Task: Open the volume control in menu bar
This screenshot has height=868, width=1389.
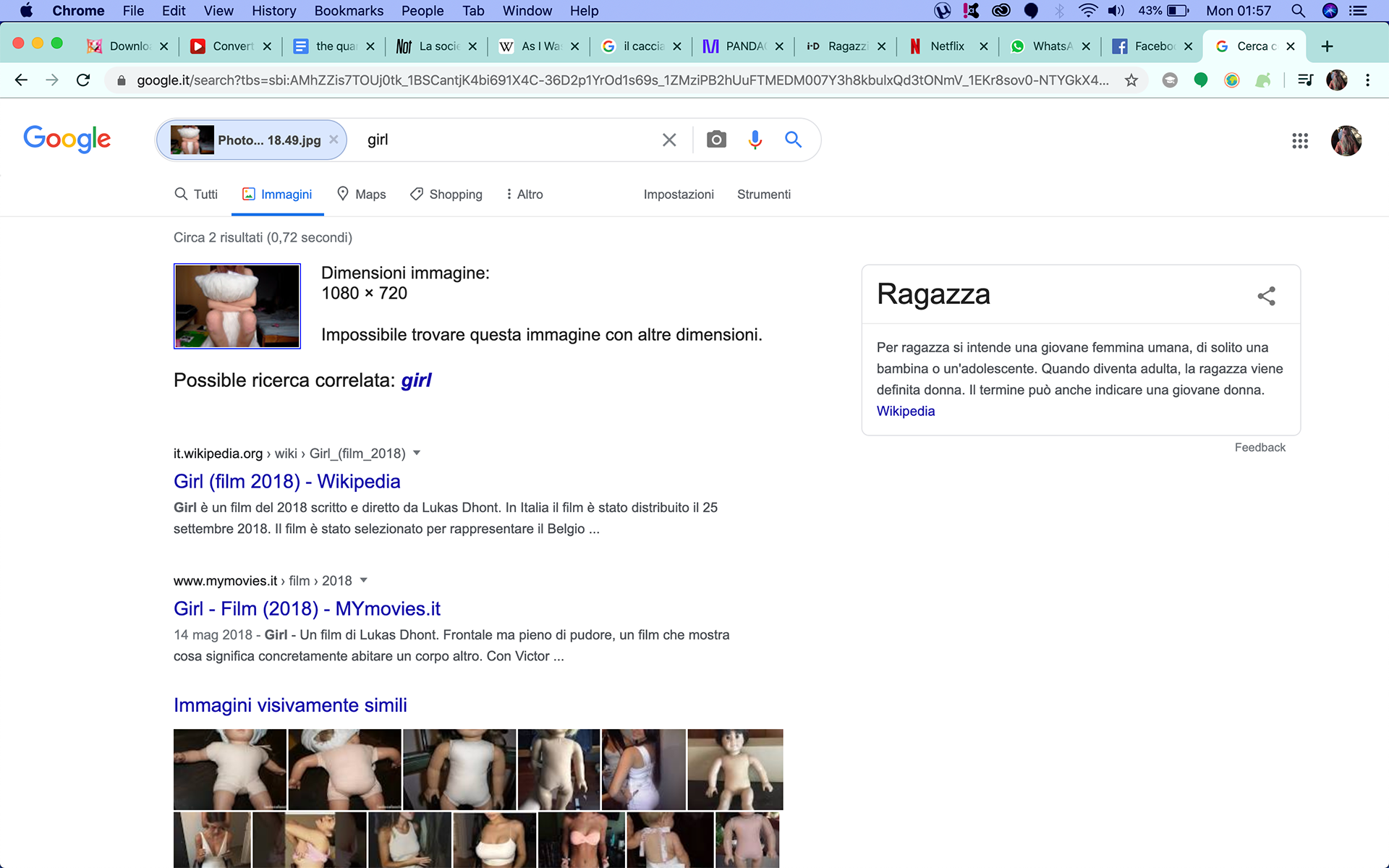Action: 1116,11
